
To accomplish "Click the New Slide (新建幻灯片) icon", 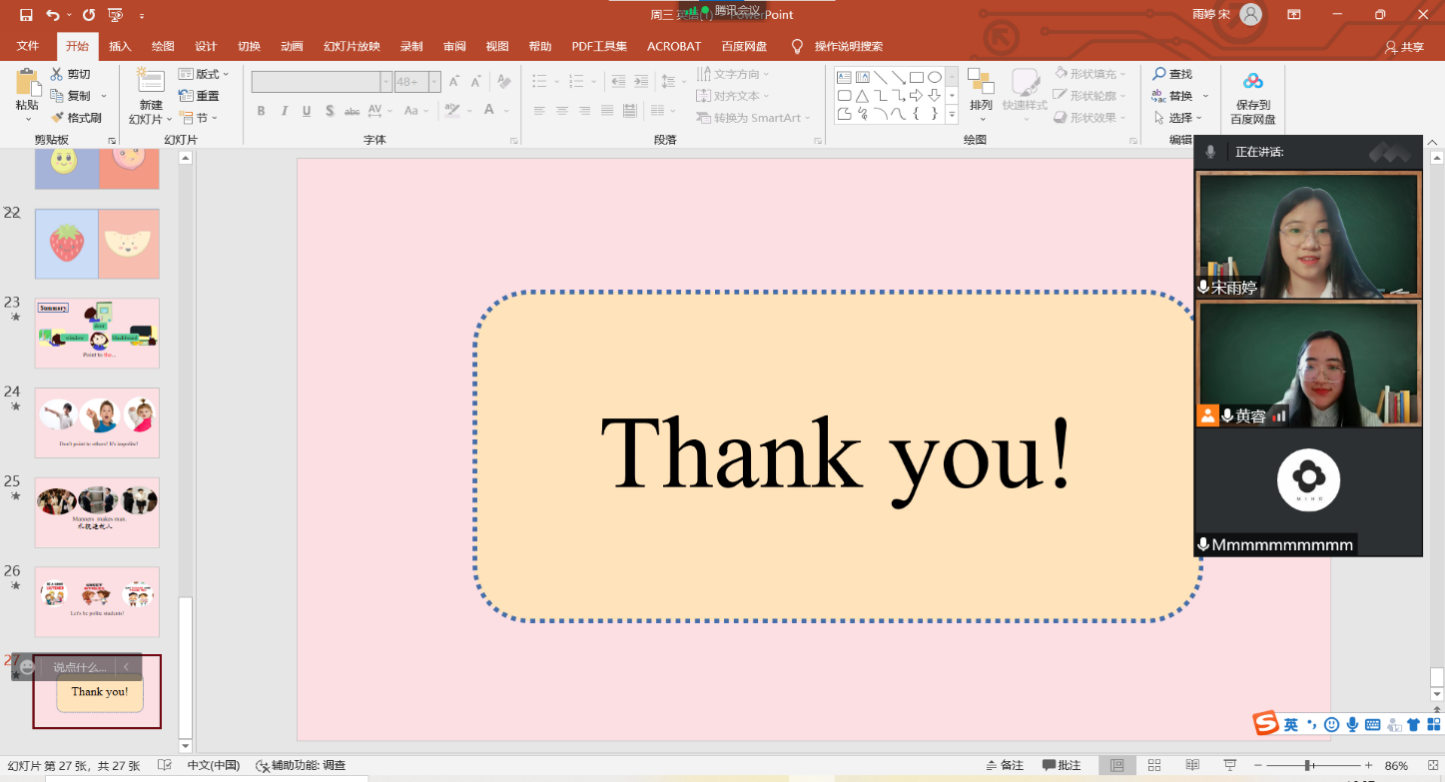I will (x=151, y=84).
